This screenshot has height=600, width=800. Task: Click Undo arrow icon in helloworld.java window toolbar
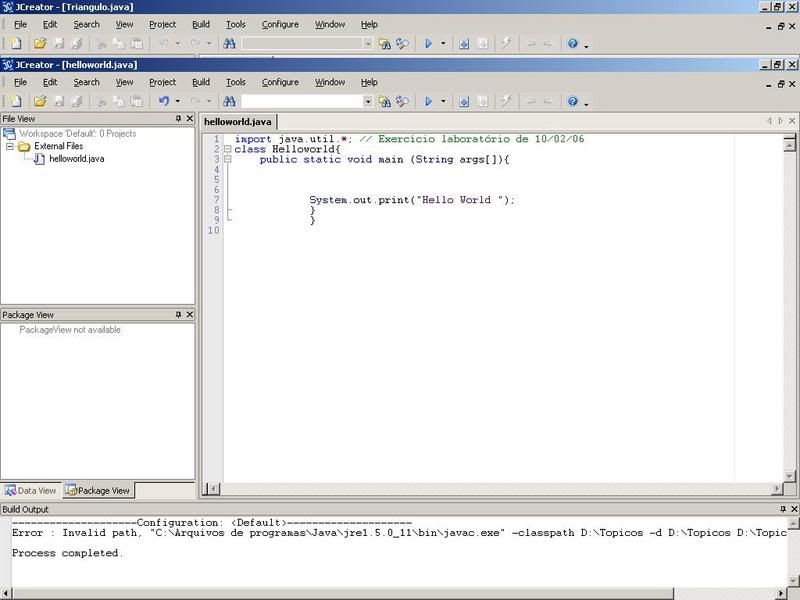165,101
